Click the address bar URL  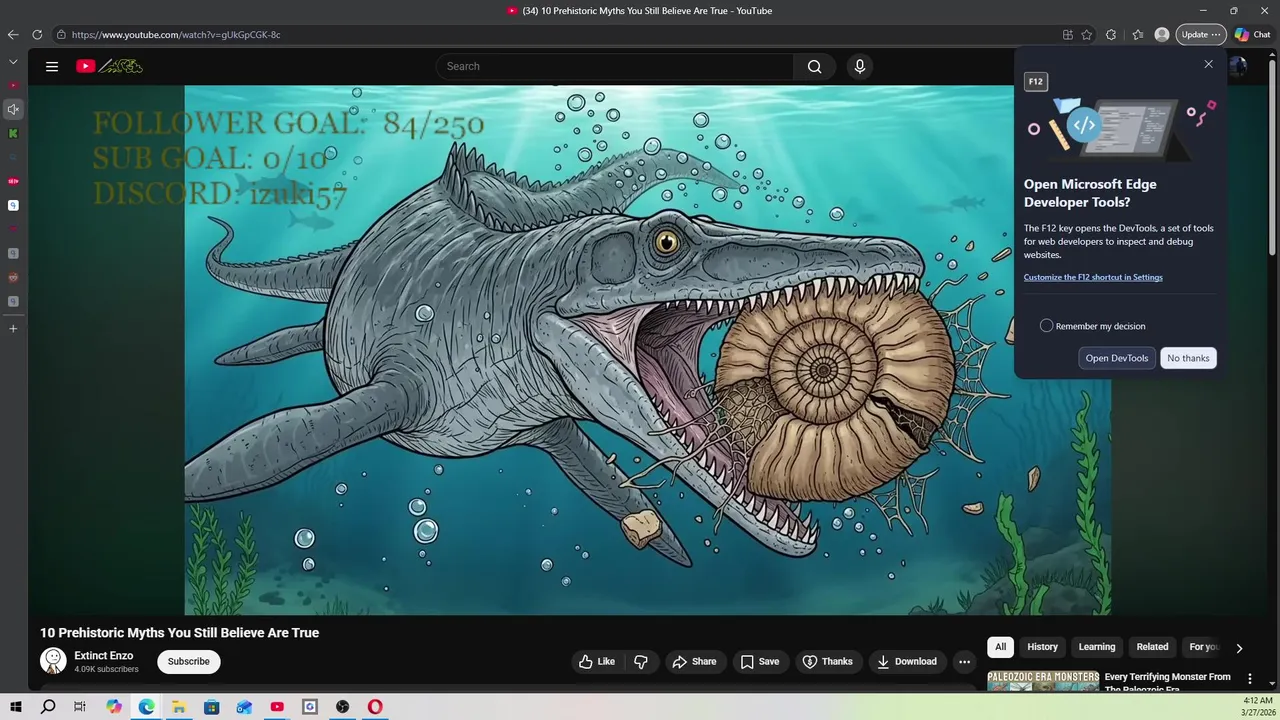[176, 35]
